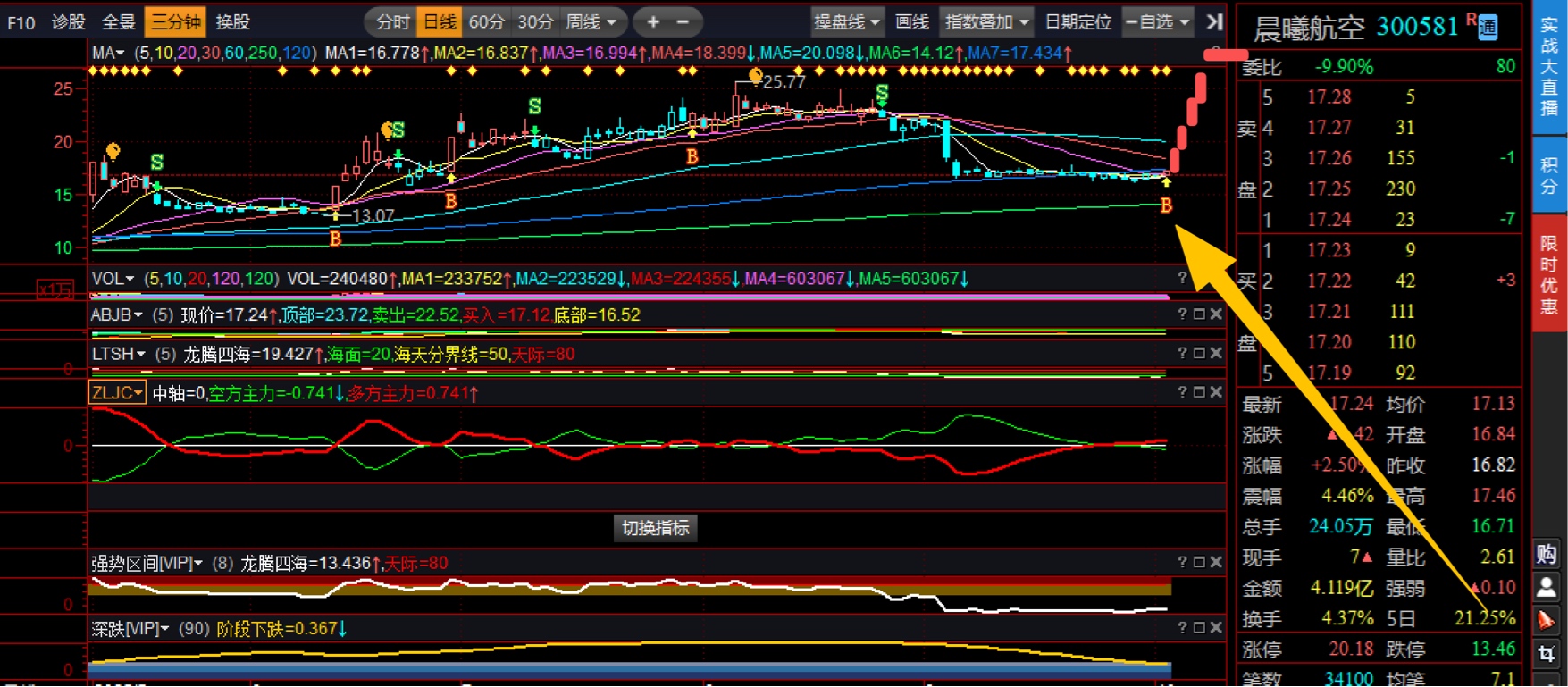Open help for the 强势区间[VIP] panel

click(x=1182, y=562)
